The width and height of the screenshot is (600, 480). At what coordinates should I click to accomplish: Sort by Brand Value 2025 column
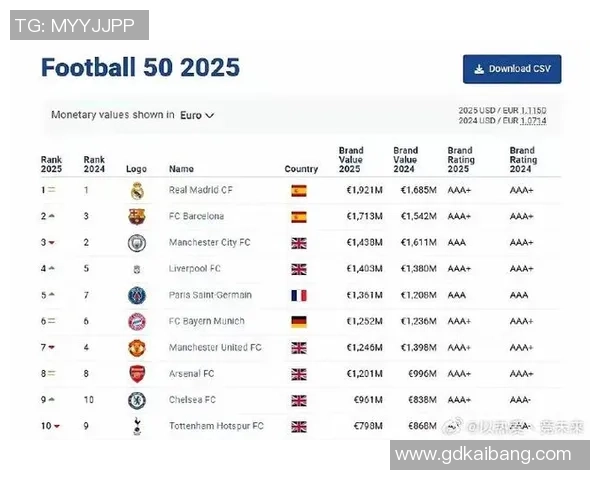point(351,160)
